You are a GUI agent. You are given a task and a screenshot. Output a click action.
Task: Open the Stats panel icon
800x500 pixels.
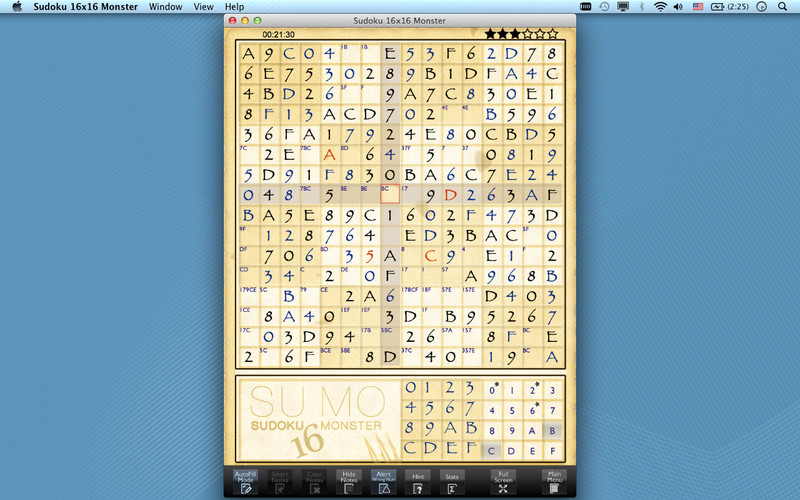coord(452,482)
